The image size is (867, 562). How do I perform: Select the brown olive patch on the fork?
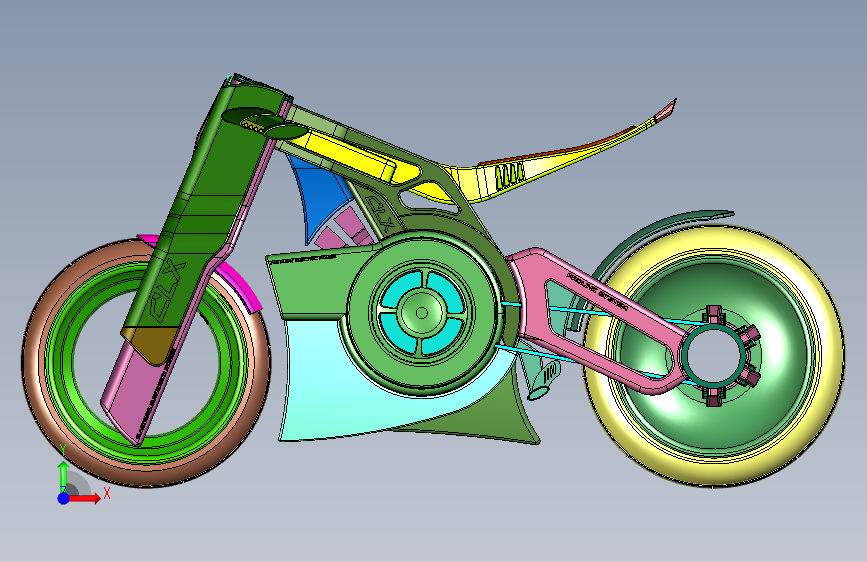[x=152, y=343]
